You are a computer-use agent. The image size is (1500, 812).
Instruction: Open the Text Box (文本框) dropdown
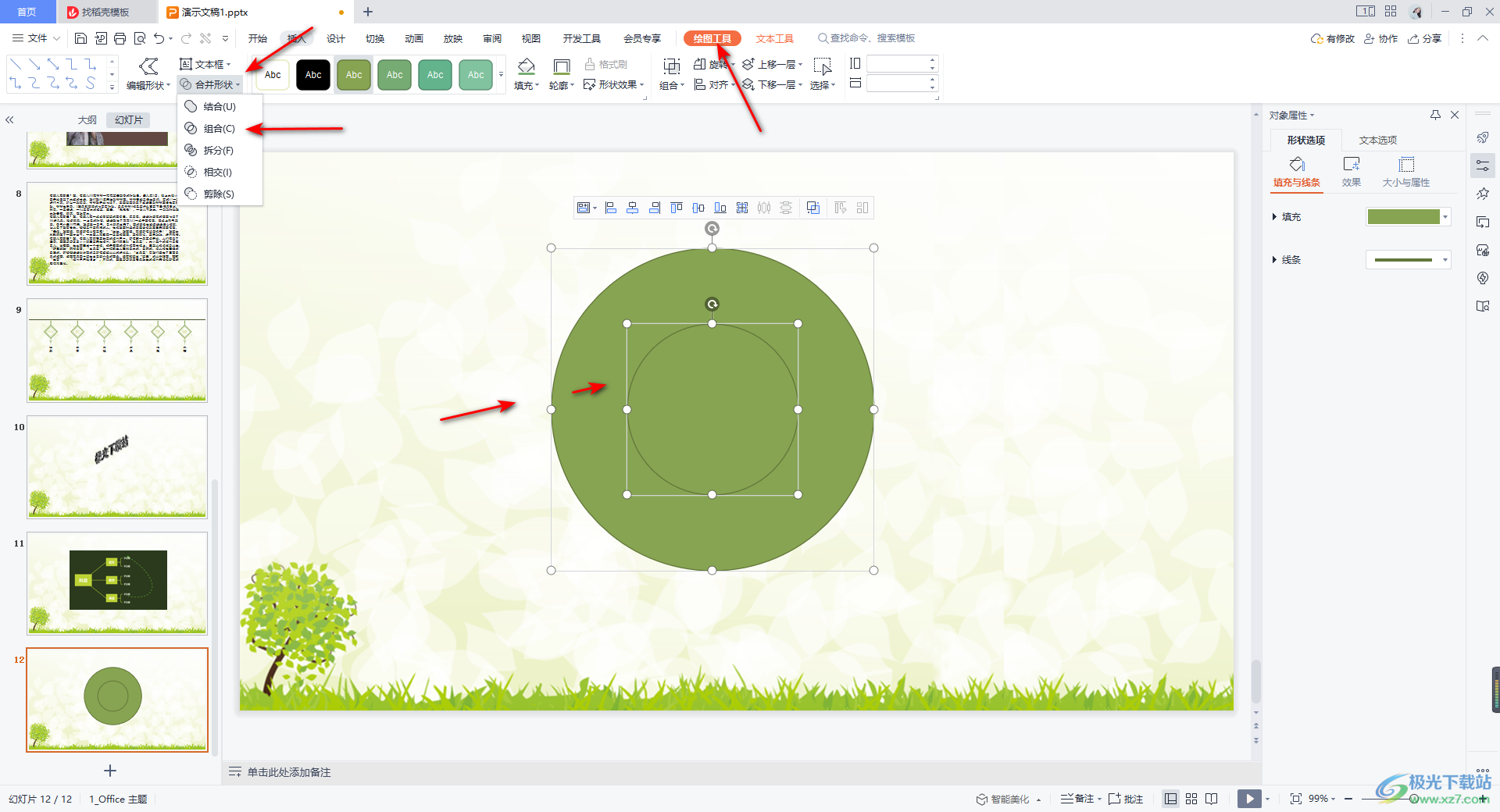[205, 64]
